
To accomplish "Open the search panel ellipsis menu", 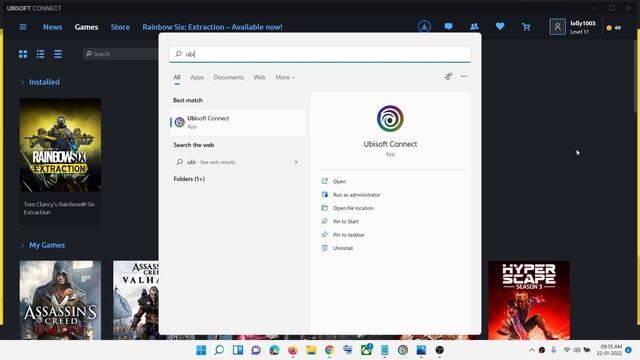I will point(464,76).
